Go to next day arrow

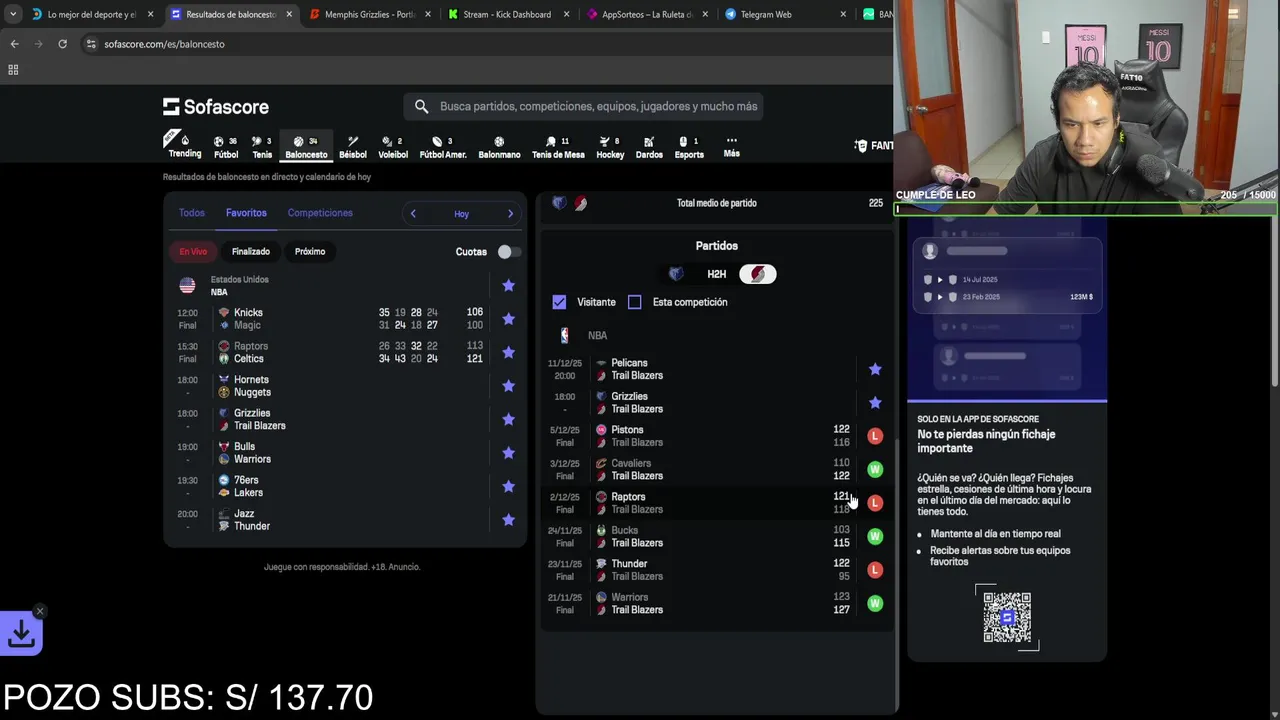pos(510,214)
